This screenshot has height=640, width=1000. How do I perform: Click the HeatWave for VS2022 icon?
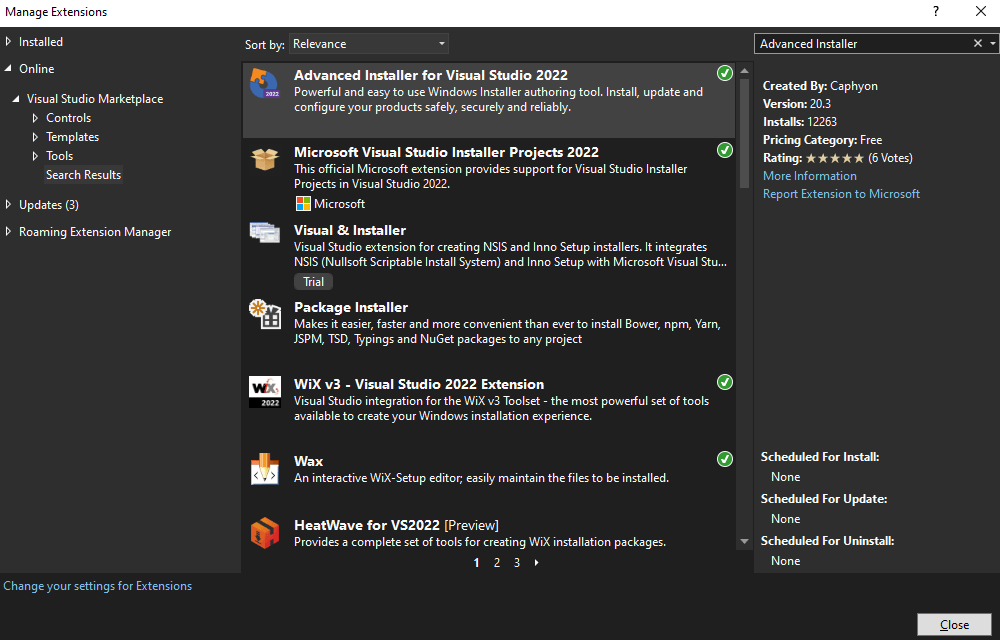pyautogui.click(x=265, y=533)
